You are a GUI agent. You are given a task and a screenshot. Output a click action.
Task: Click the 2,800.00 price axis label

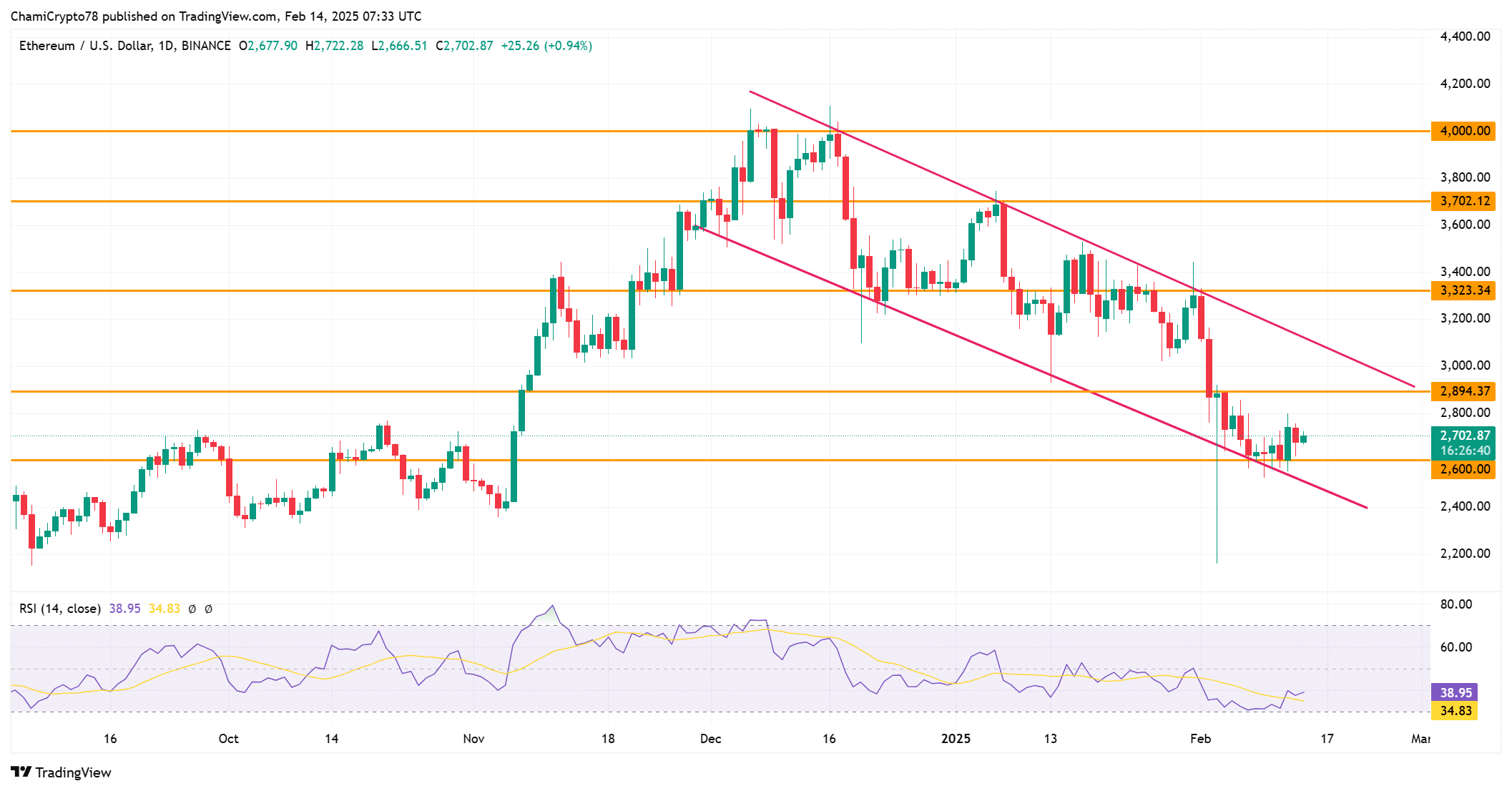[1465, 413]
